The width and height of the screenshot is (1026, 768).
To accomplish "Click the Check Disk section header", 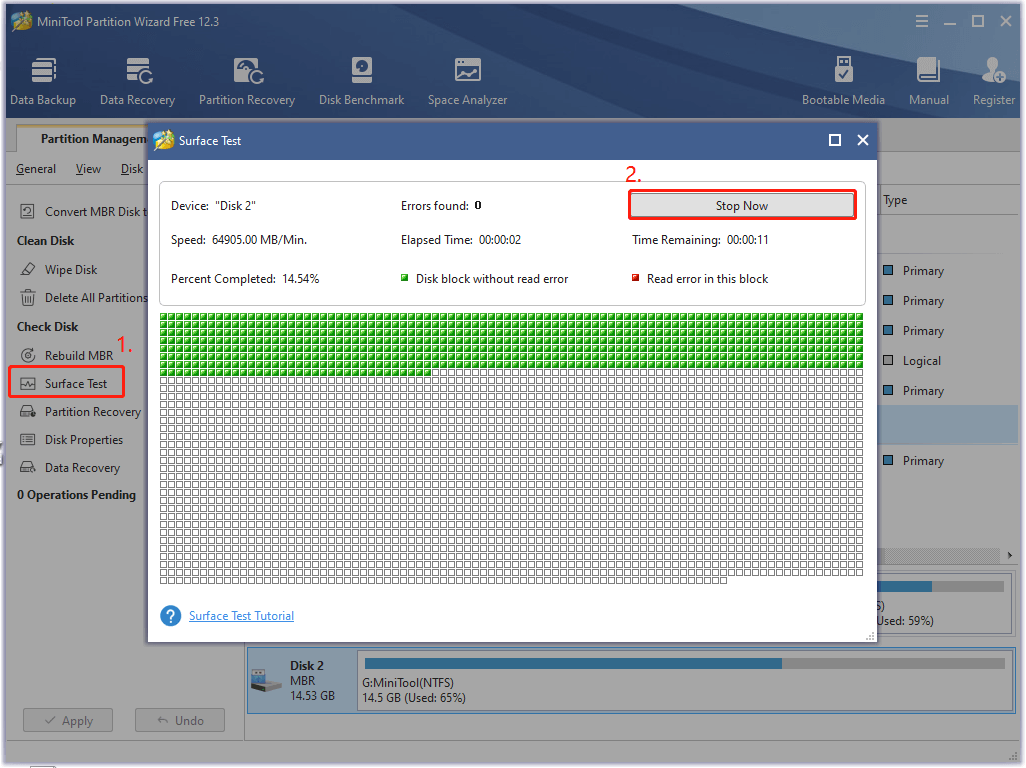I will click(47, 326).
